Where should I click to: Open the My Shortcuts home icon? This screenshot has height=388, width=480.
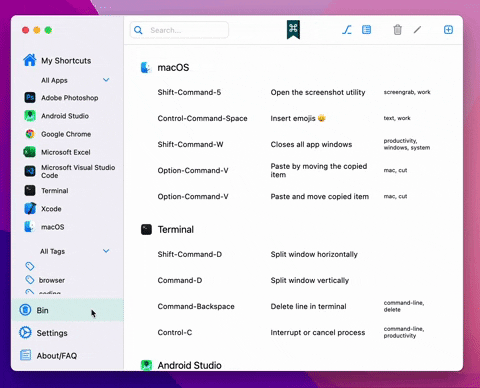30,60
